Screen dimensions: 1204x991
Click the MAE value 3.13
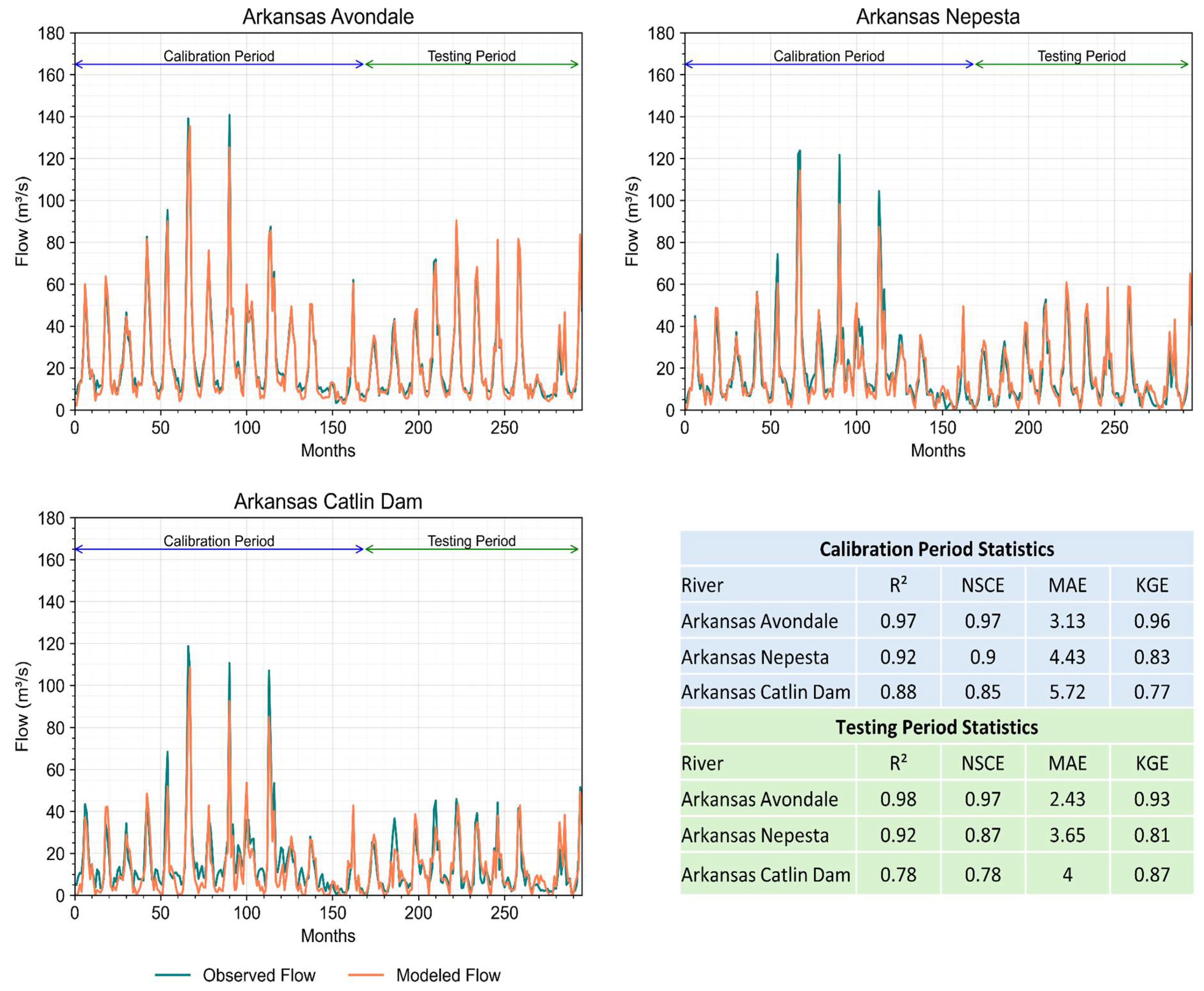[x=1067, y=620]
